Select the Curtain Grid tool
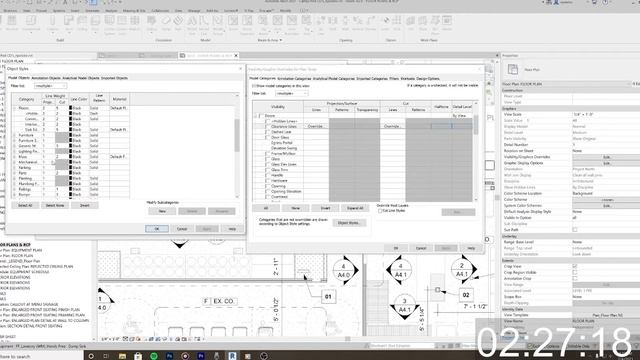The height and width of the screenshot is (360, 640). 122,24
